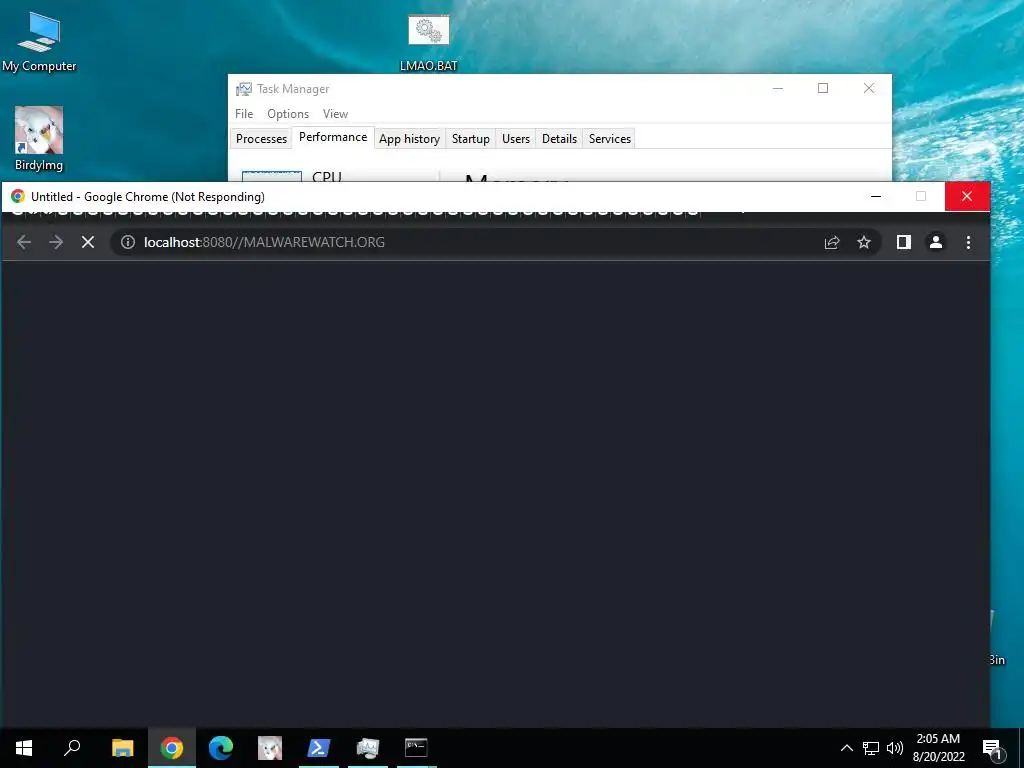Stop page loading with the X button

(88, 242)
